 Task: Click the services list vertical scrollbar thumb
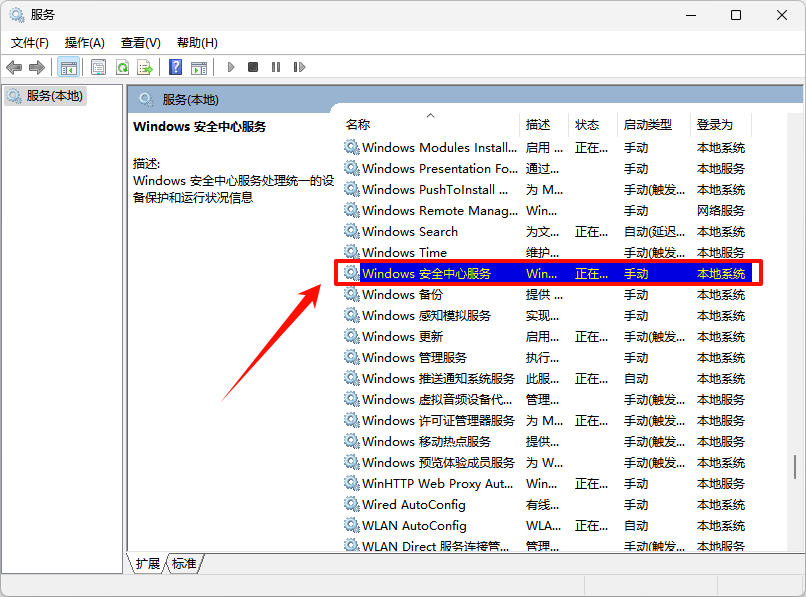(795, 466)
